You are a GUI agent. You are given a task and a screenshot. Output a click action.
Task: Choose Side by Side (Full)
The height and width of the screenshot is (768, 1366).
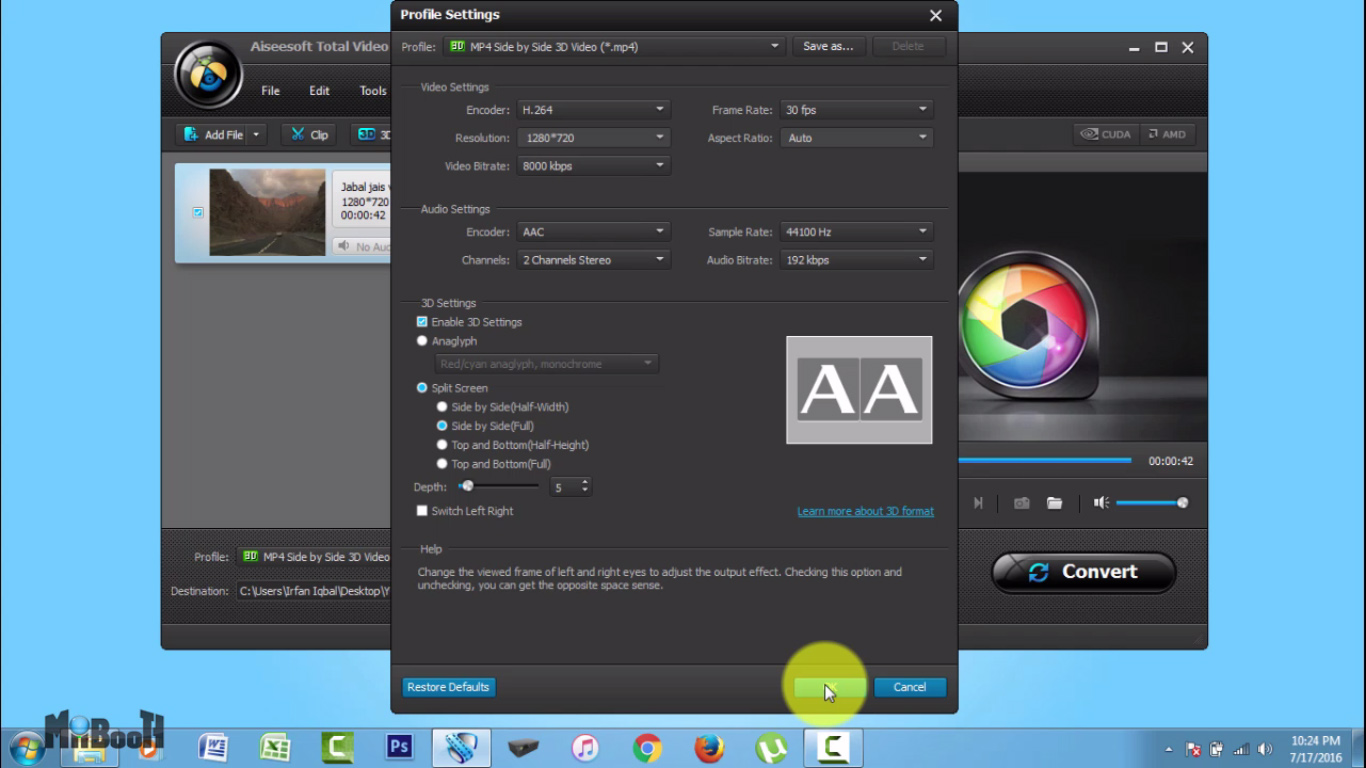point(442,426)
